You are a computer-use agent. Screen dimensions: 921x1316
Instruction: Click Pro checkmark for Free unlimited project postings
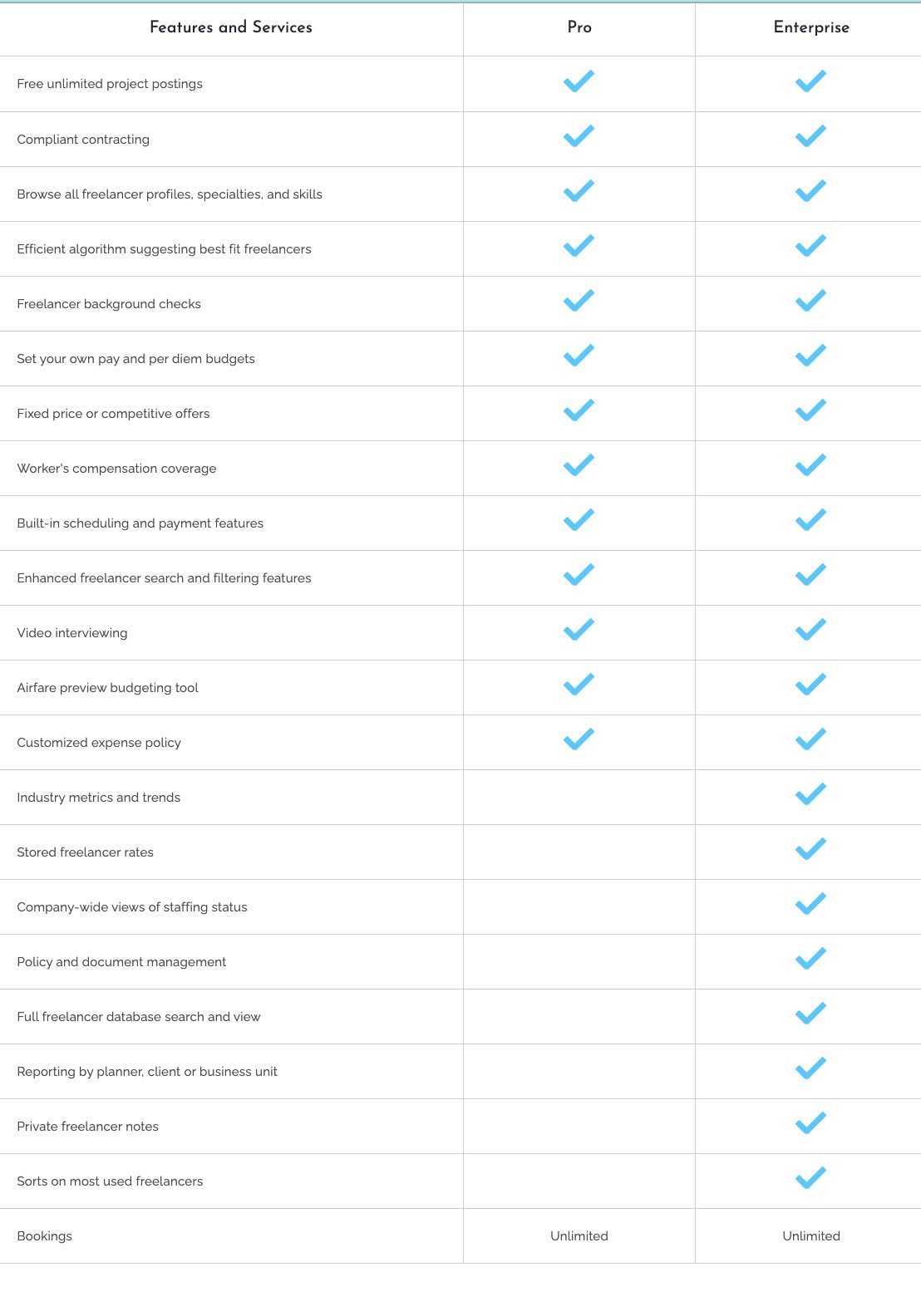point(579,82)
